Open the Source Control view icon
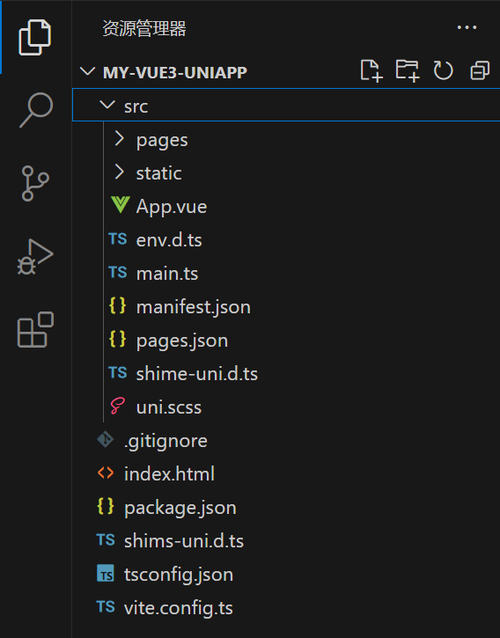This screenshot has width=500, height=638. coord(35,183)
